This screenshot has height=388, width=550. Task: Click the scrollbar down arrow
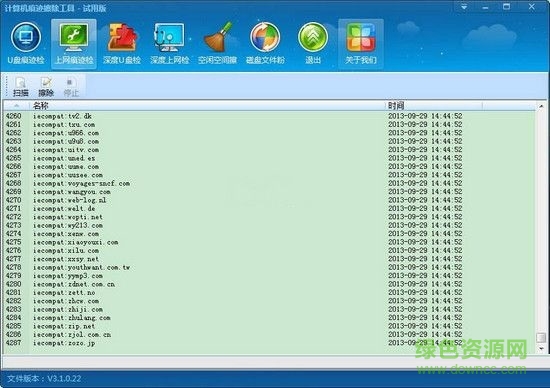coord(541,348)
